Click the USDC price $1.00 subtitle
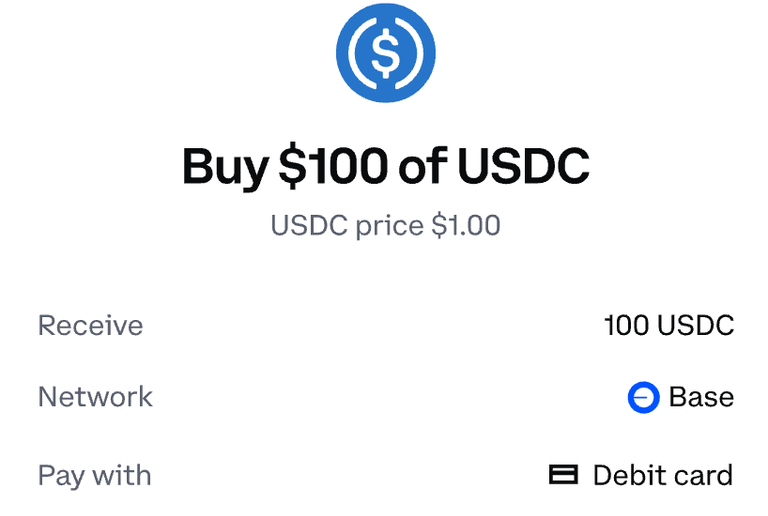The image size is (768, 516). click(x=385, y=226)
